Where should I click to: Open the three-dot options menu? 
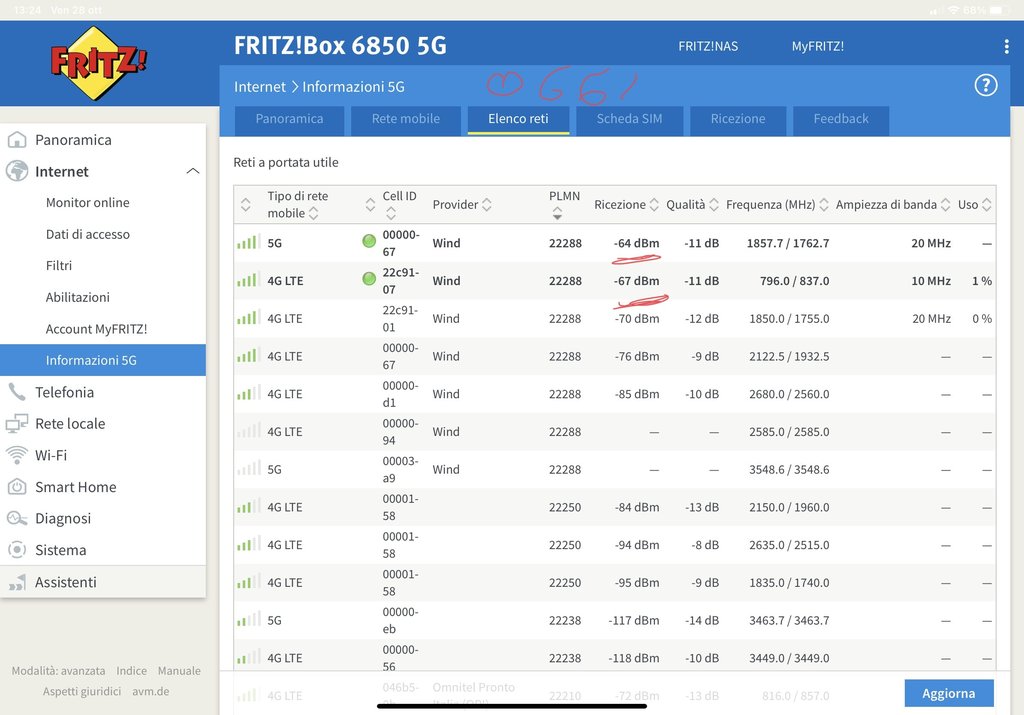click(1006, 47)
